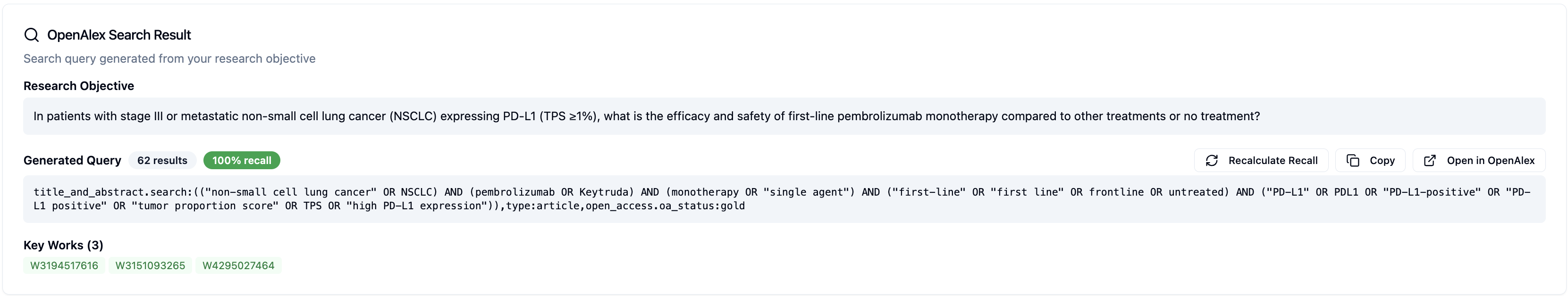Click the refresh arrows icon beside Recalculate Recall
Viewport: 1568px width, 296px height.
coord(1211,160)
